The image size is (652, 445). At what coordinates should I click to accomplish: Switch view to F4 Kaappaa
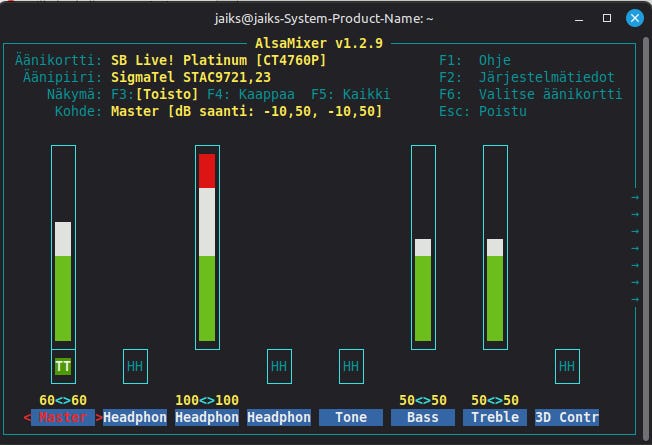click(x=251, y=94)
